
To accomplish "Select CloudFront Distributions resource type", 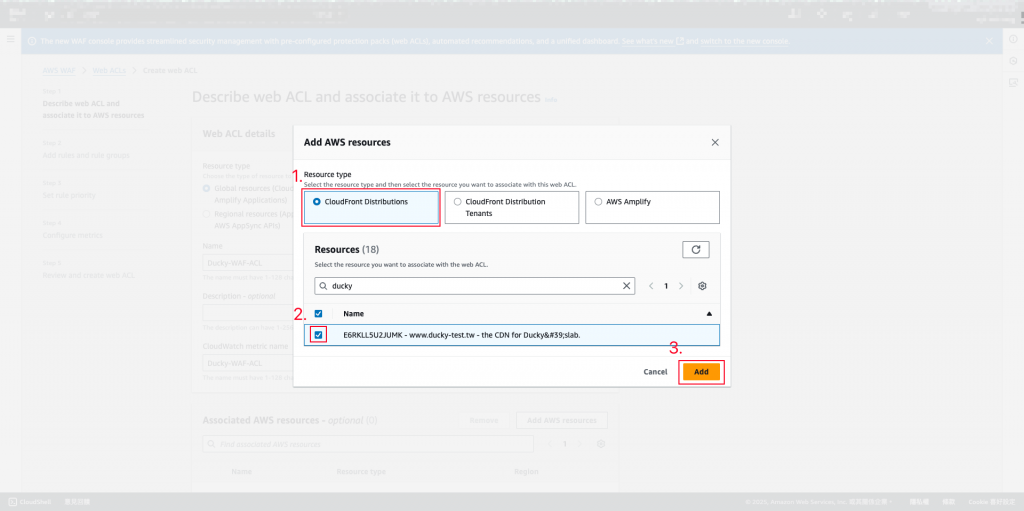I will (x=371, y=208).
